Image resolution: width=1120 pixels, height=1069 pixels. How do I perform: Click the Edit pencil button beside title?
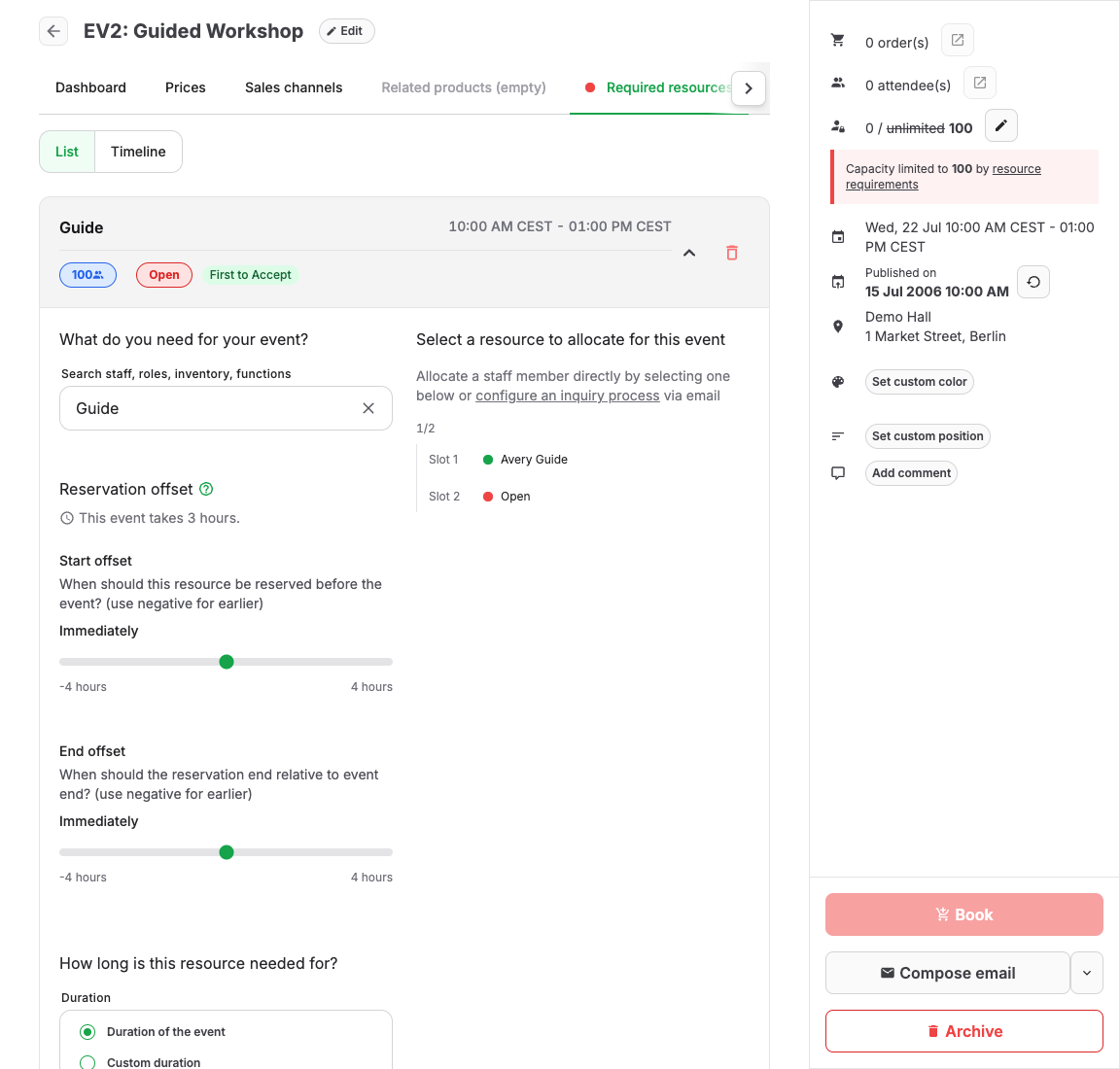346,31
